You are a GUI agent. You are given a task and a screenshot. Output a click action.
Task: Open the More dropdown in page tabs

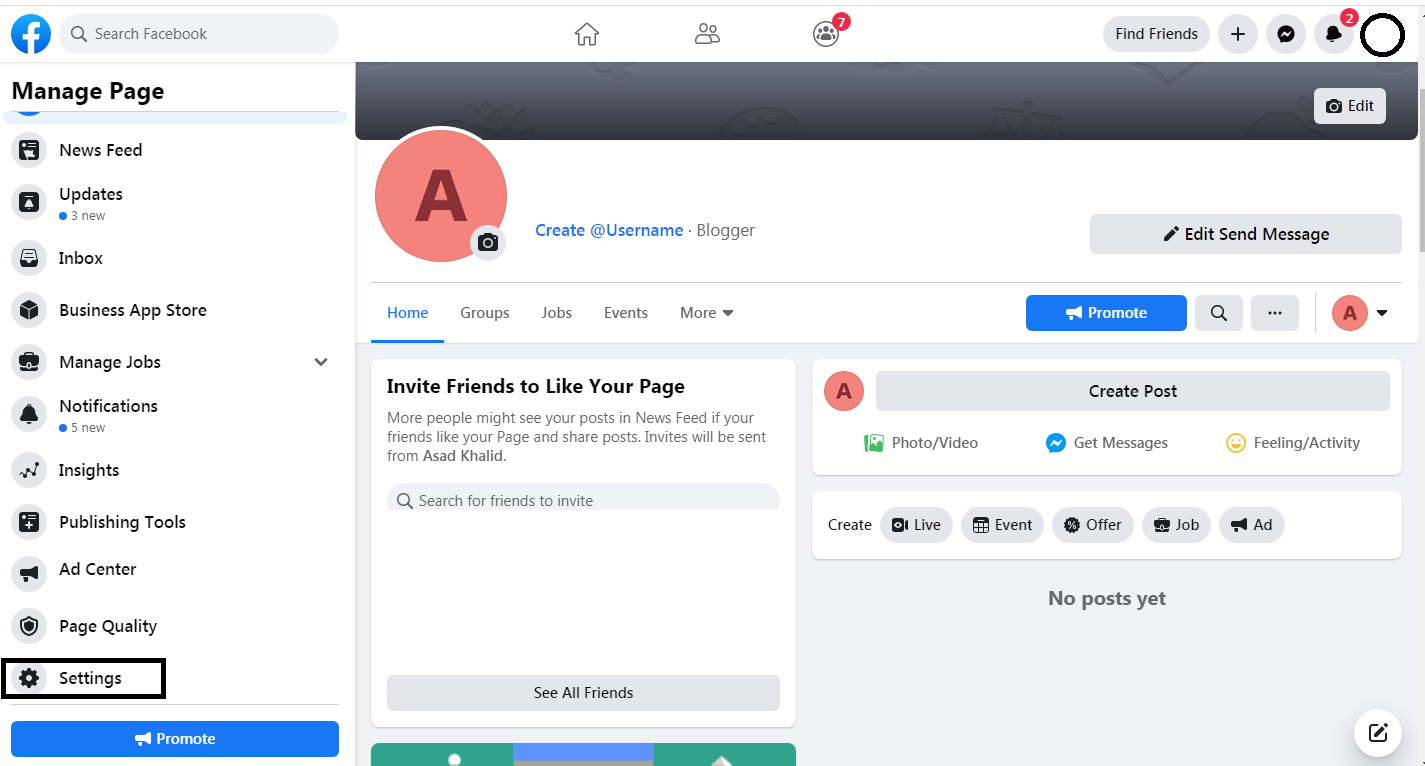coord(707,313)
